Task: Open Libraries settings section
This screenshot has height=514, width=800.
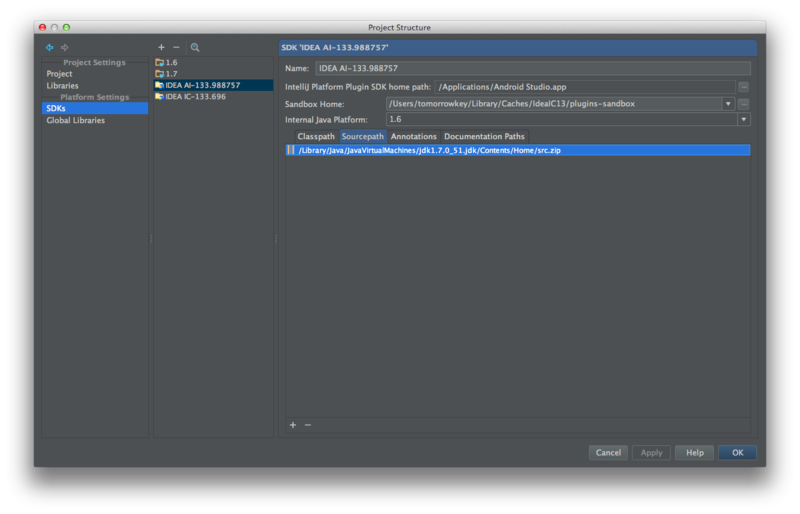Action: coord(62,86)
